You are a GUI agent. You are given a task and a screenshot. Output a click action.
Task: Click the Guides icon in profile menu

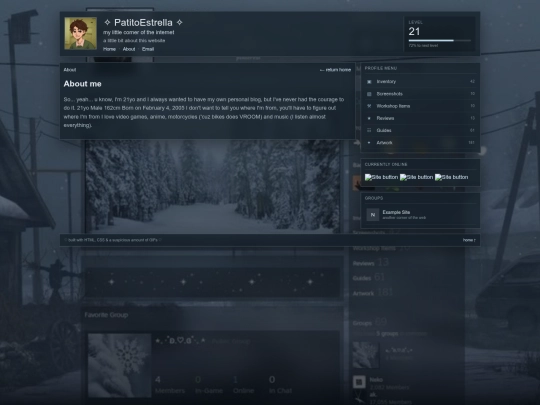pyautogui.click(x=369, y=130)
